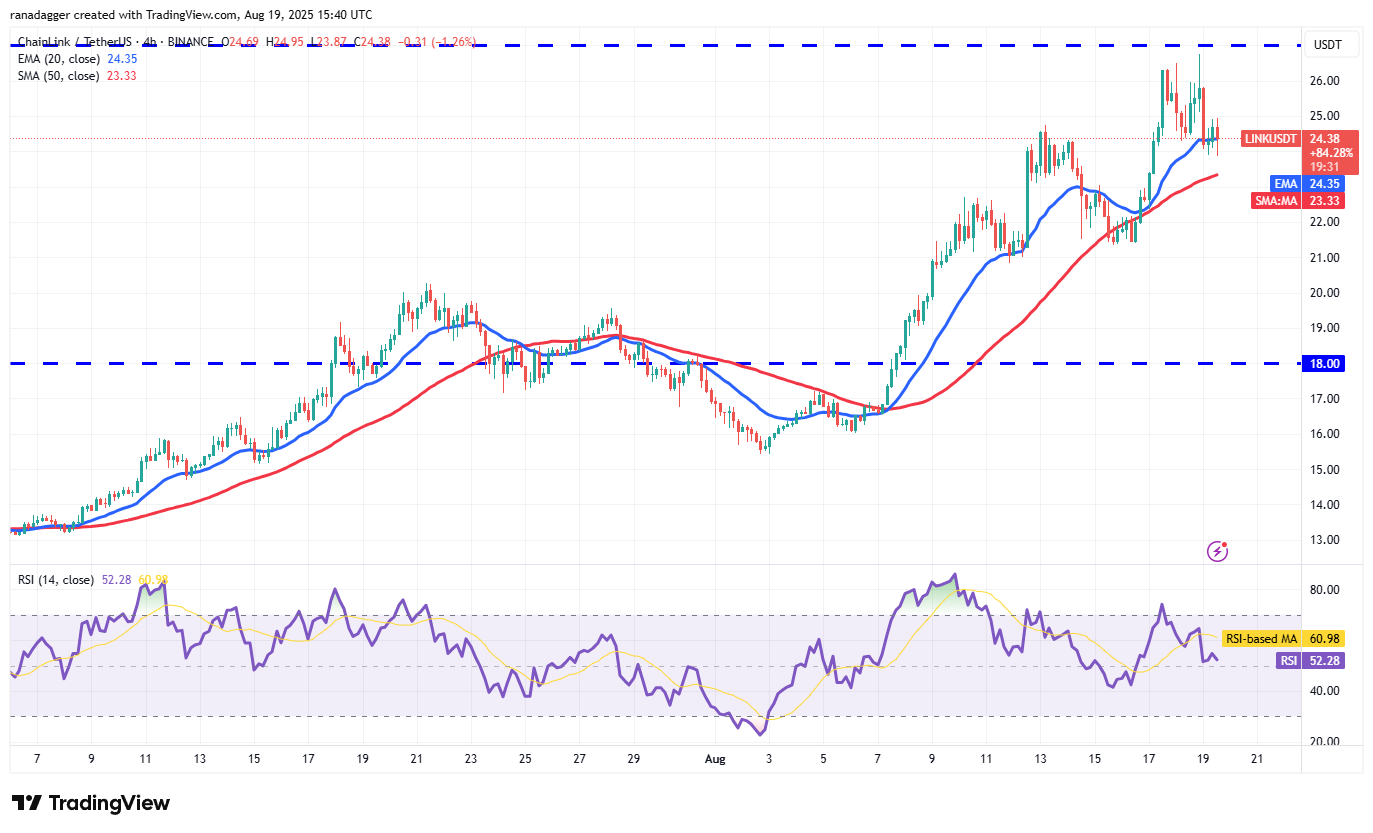Click date 21 at the time axis right end
The image size is (1373, 833).
pos(1257,759)
